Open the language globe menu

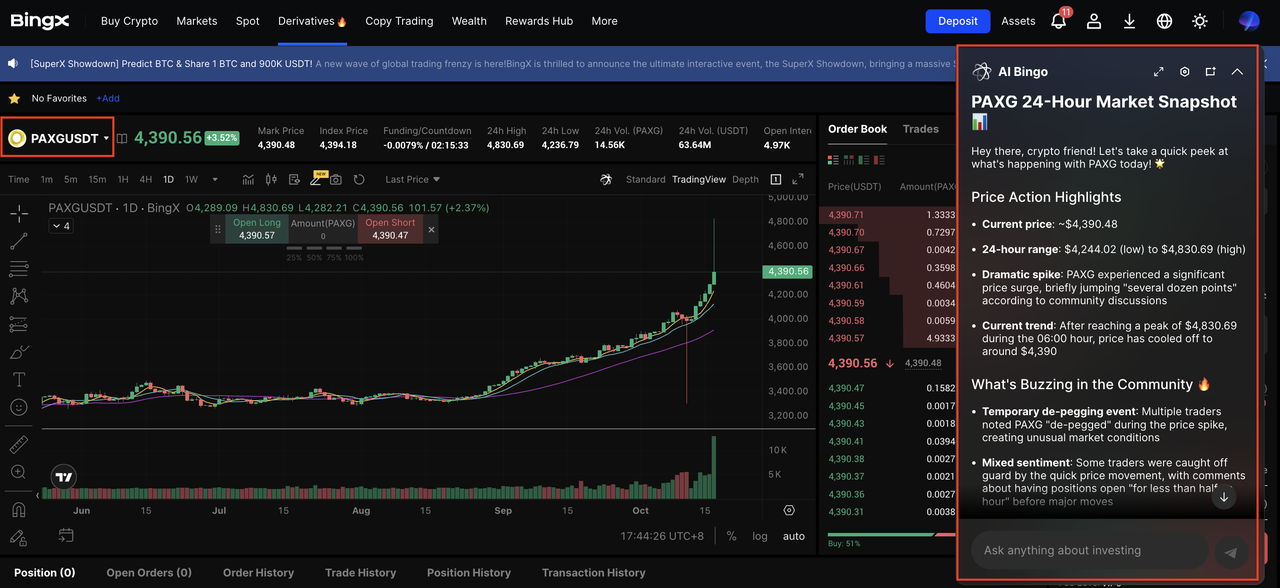(x=1164, y=21)
